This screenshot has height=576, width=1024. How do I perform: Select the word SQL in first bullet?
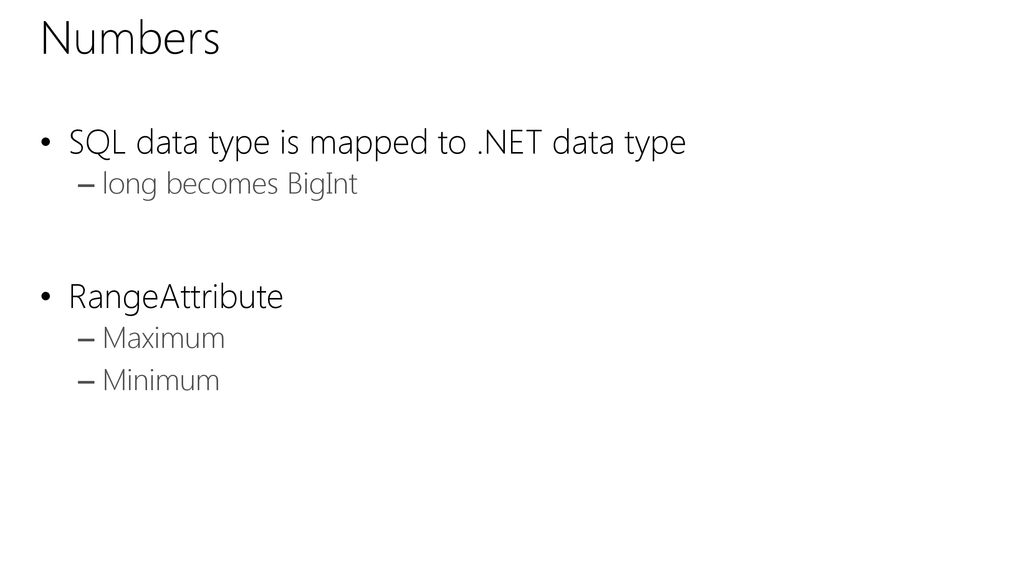click(x=97, y=142)
